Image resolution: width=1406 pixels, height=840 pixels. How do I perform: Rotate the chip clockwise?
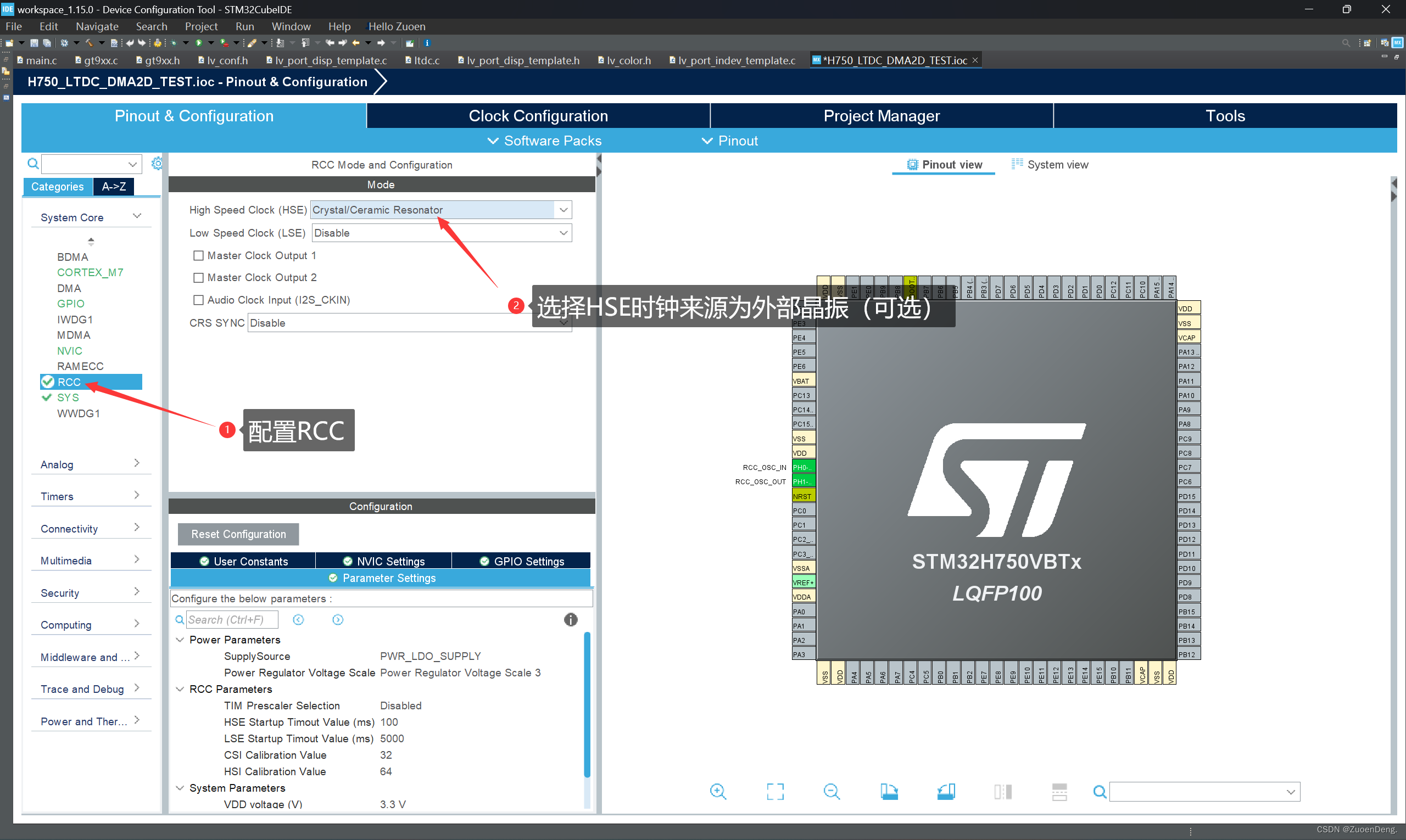pos(889,791)
